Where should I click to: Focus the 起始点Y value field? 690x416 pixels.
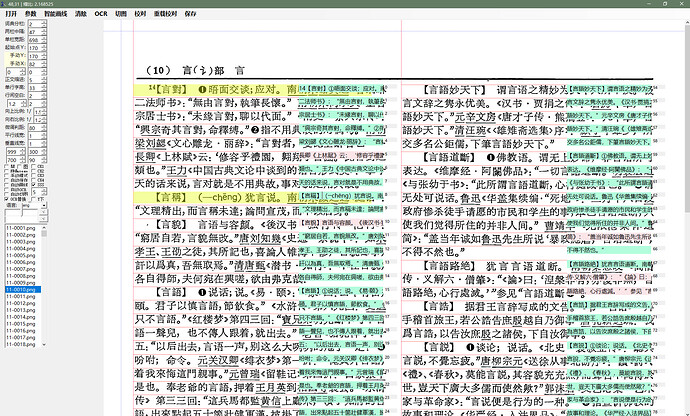click(37, 48)
